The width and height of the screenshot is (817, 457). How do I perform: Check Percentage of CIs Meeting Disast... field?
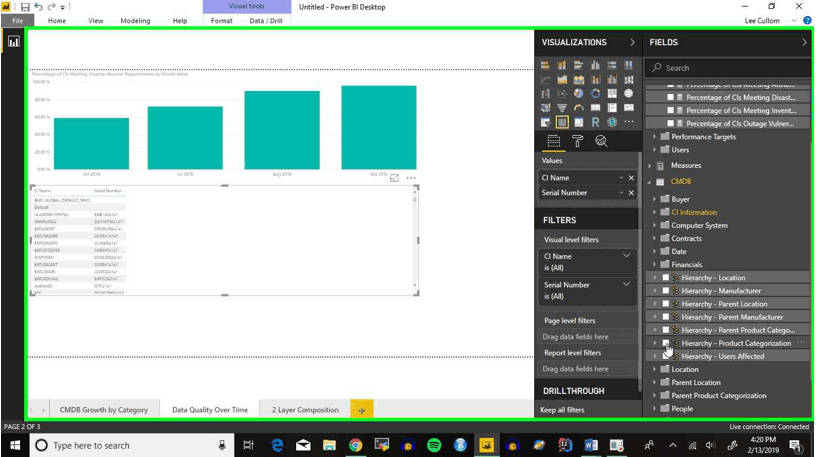[671, 97]
